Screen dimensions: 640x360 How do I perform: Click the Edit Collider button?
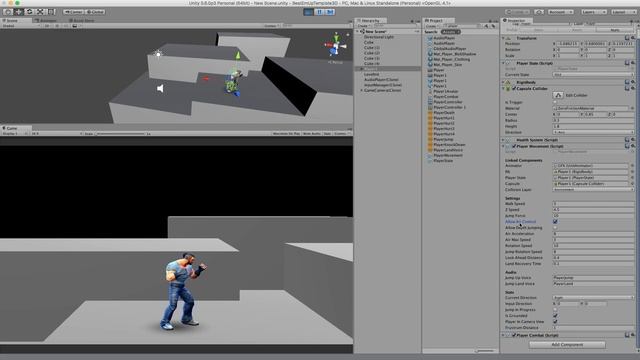coord(558,95)
